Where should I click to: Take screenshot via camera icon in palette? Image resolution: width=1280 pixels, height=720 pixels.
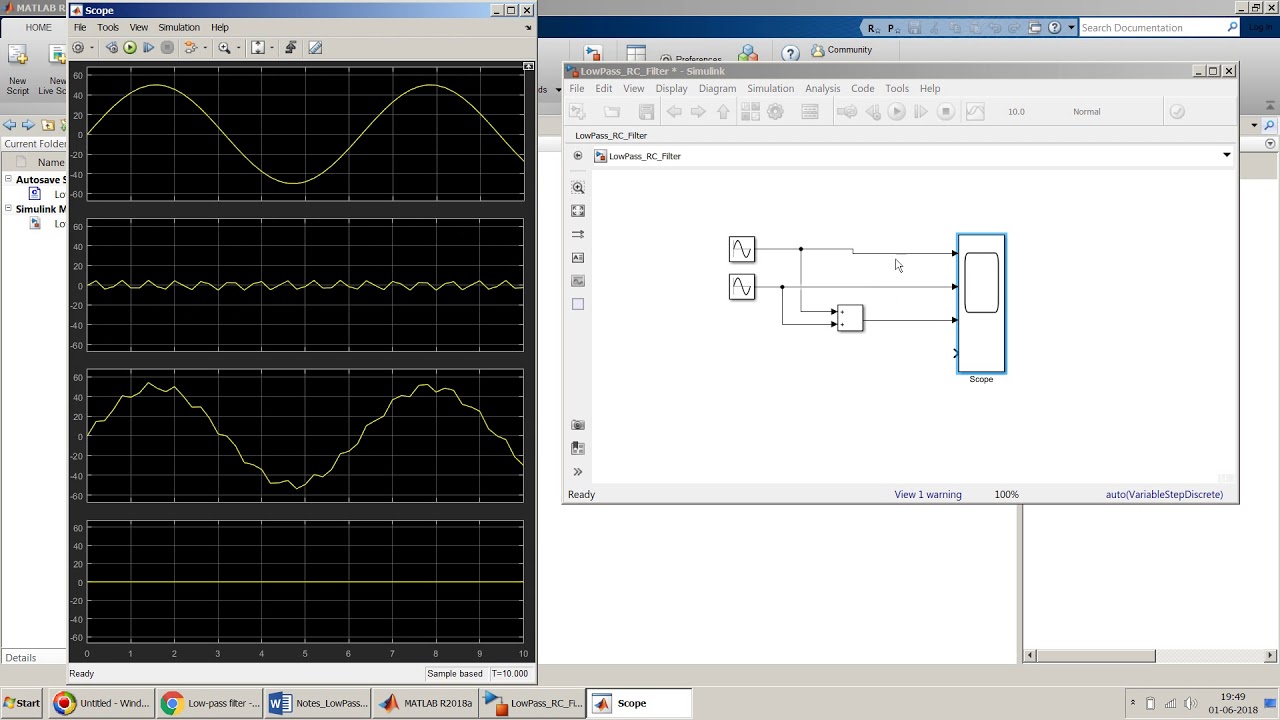click(578, 425)
